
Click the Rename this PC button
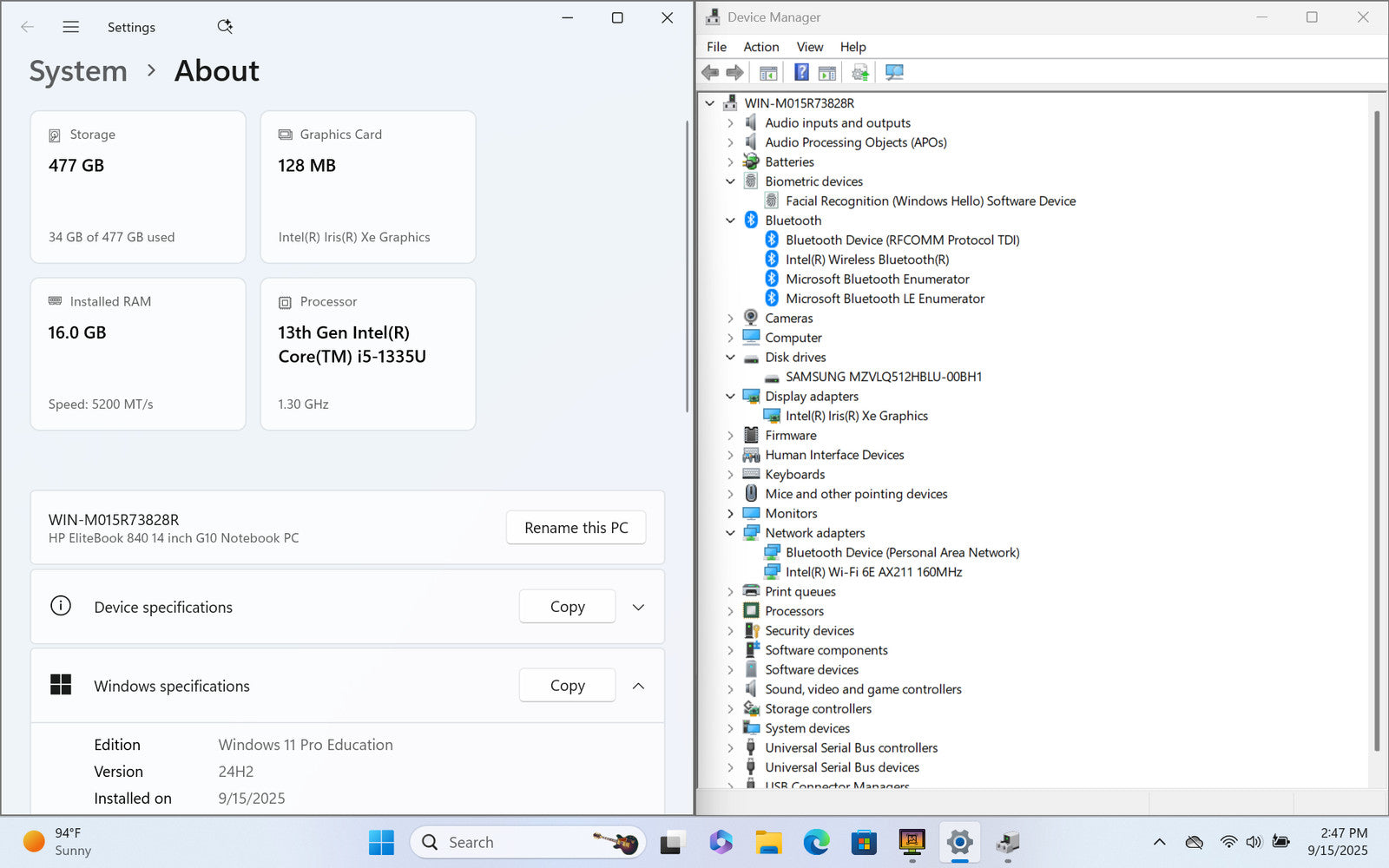(x=576, y=528)
